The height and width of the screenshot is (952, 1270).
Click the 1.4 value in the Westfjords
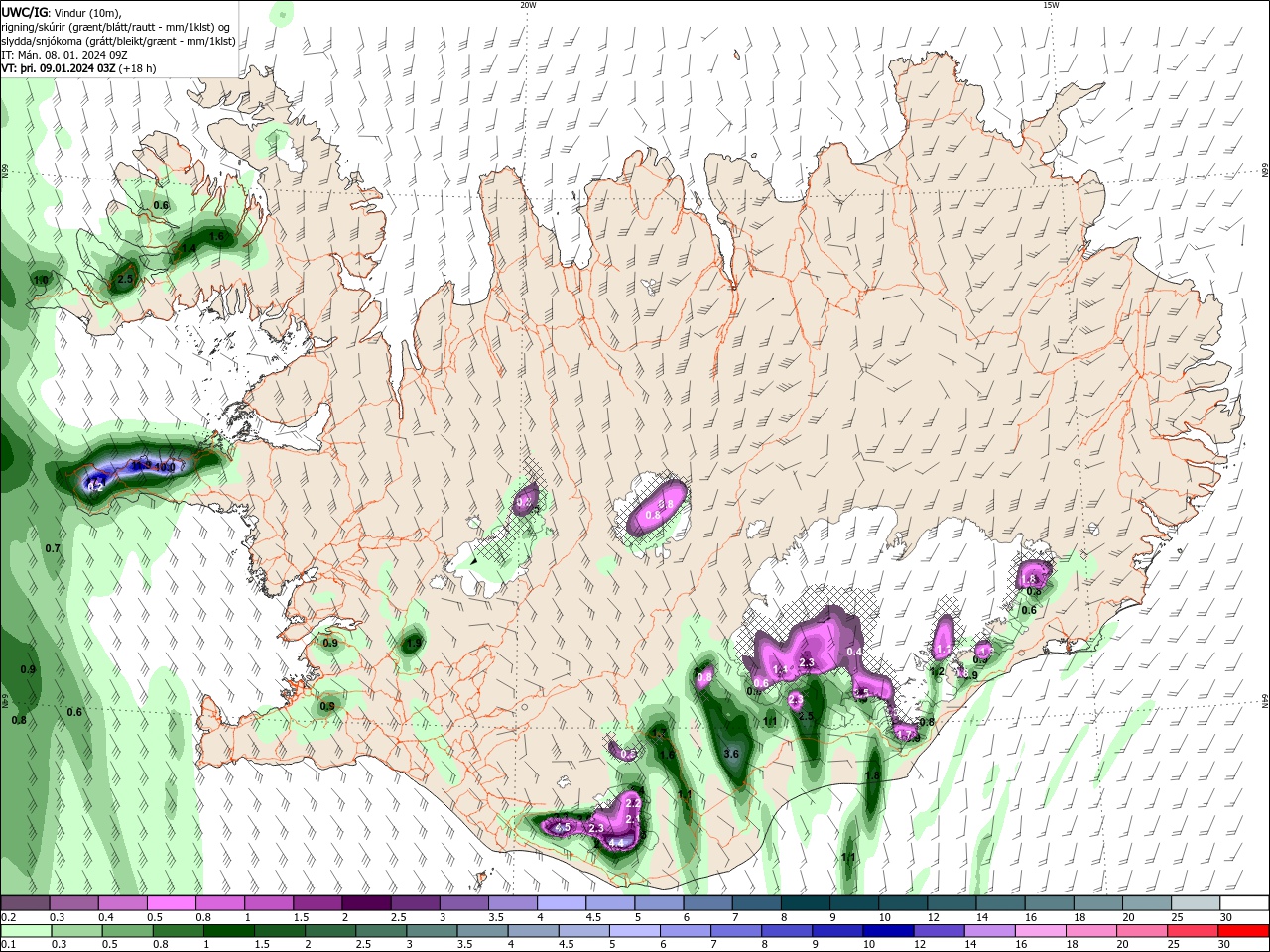tap(189, 248)
